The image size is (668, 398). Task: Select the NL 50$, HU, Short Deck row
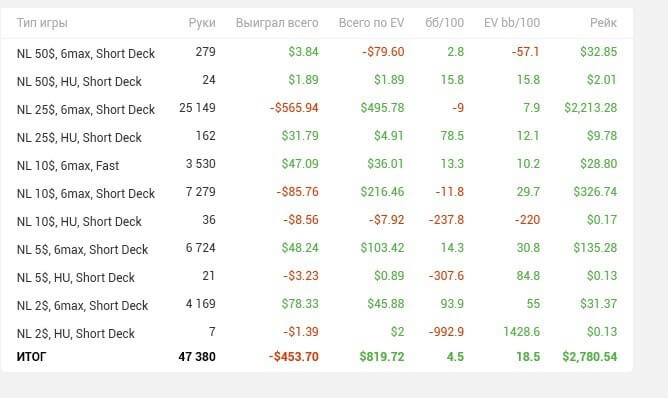317,81
